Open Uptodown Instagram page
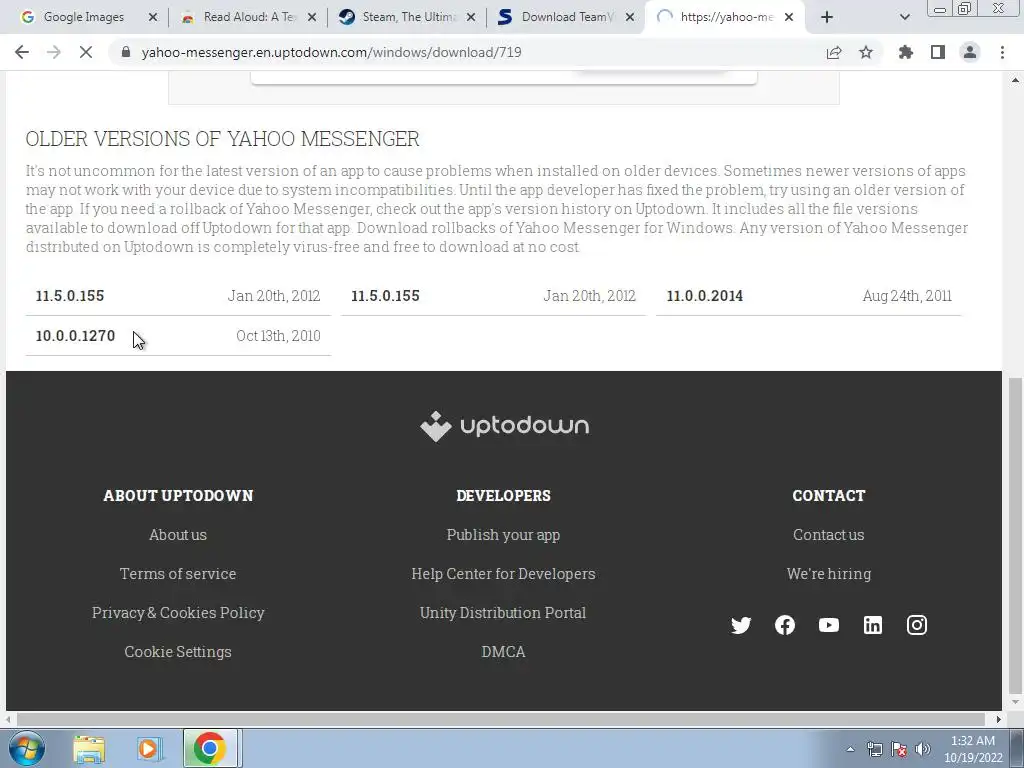Screen dimensions: 1024x768 pyautogui.click(x=916, y=625)
